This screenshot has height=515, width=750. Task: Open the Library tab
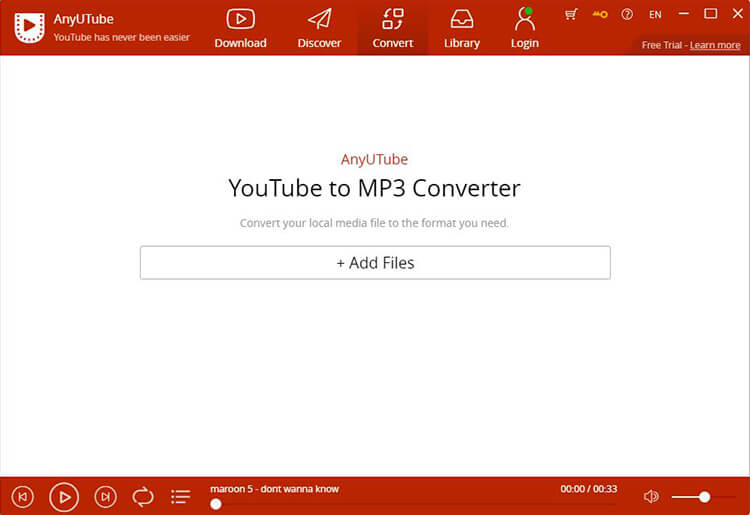tap(462, 29)
